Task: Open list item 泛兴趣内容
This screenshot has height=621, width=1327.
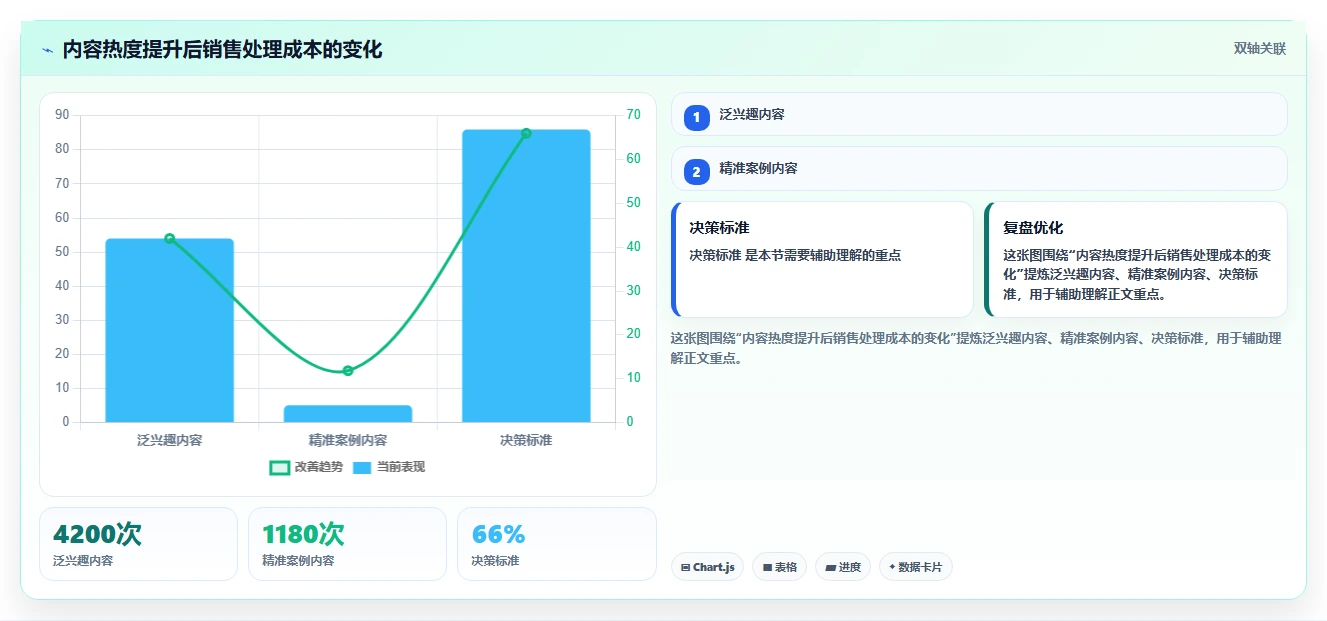Action: point(979,114)
